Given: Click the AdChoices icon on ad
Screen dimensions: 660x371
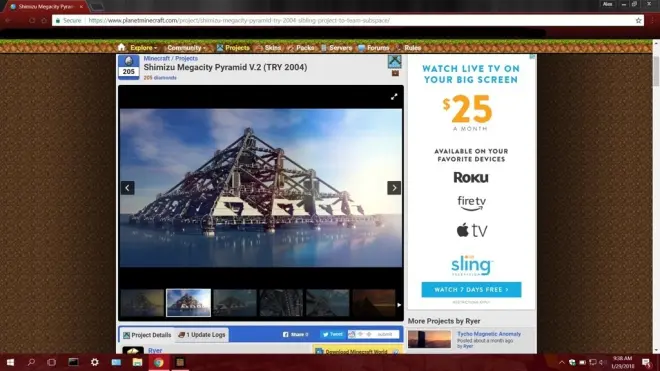Looking at the screenshot, I should coord(532,56).
